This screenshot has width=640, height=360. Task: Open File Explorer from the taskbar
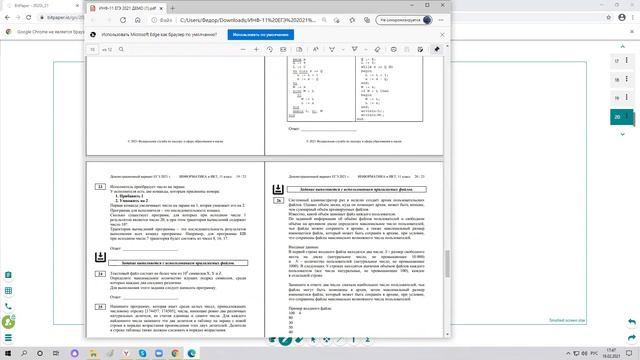click(93, 353)
